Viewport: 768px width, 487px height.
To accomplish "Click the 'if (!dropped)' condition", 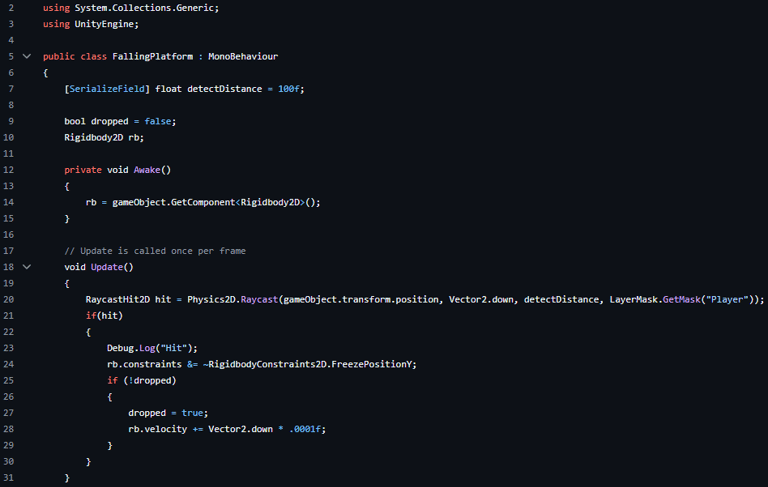I will pyautogui.click(x=142, y=380).
